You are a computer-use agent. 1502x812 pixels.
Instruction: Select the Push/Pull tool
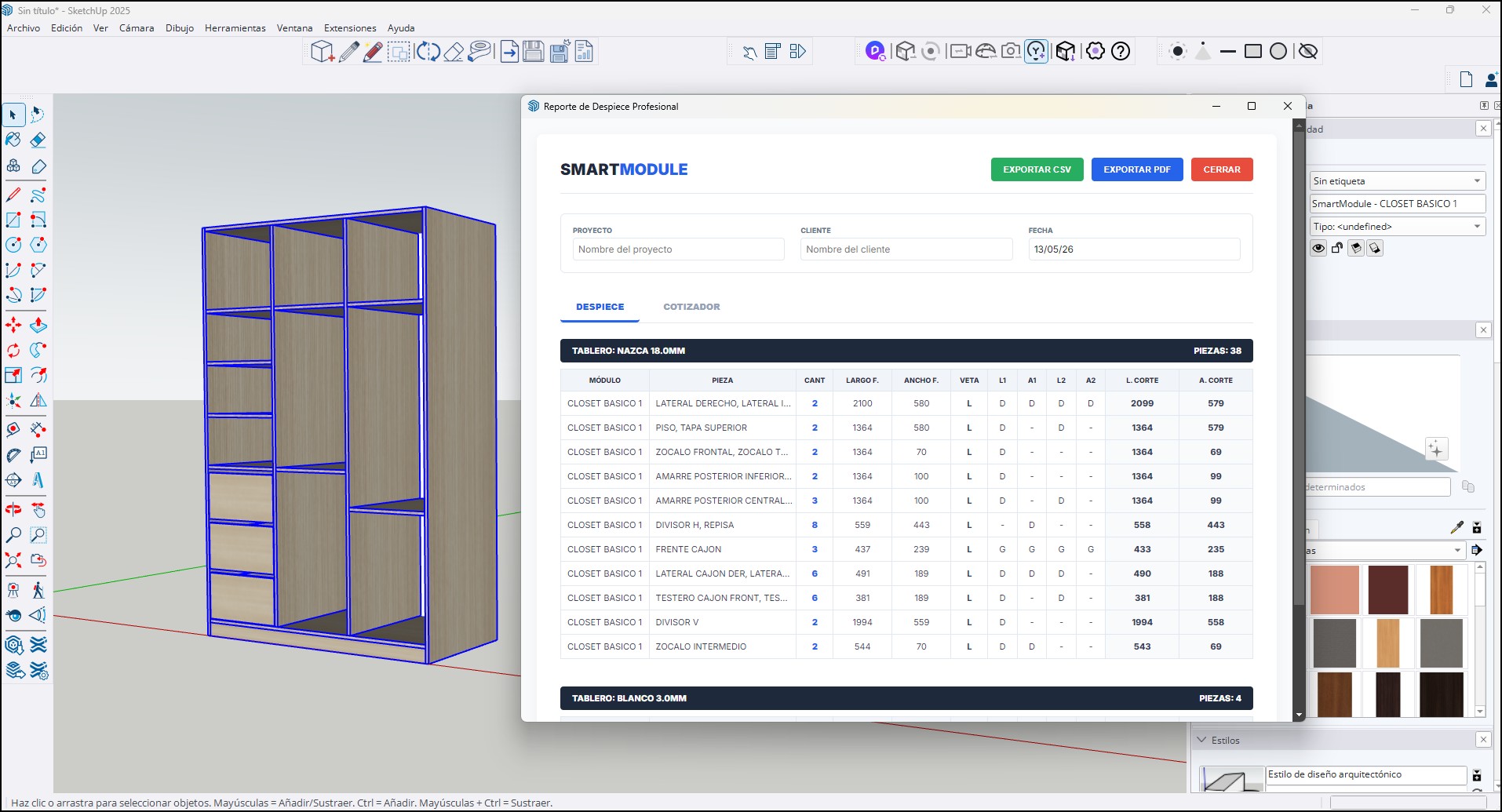(x=38, y=325)
